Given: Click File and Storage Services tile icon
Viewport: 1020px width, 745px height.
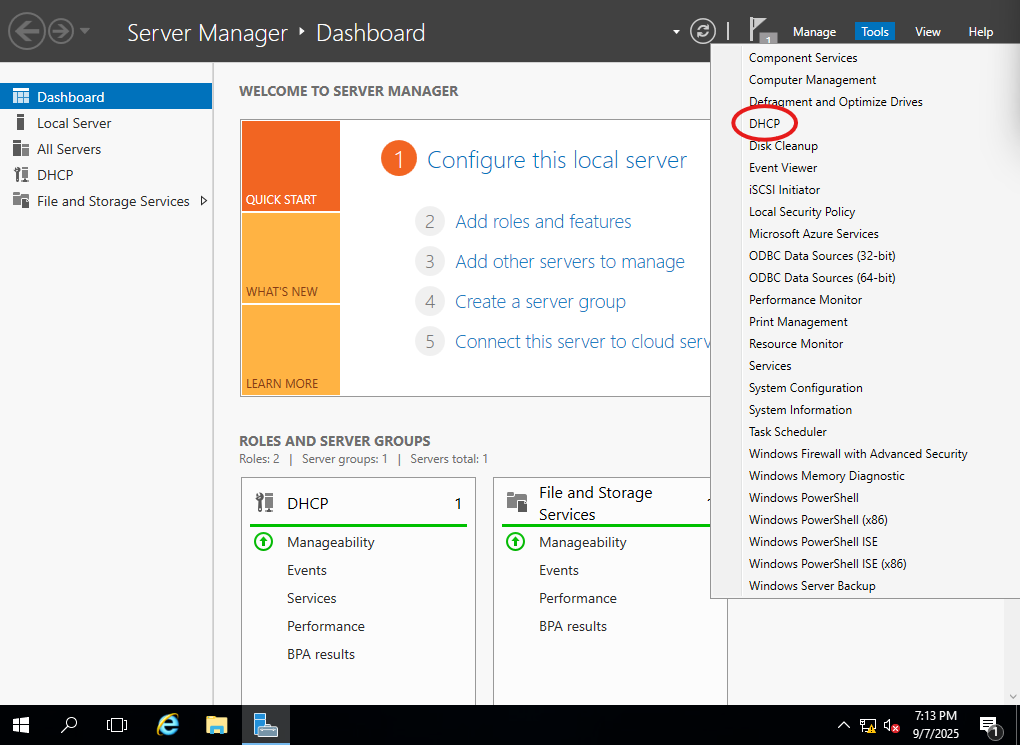Looking at the screenshot, I should click(x=517, y=503).
